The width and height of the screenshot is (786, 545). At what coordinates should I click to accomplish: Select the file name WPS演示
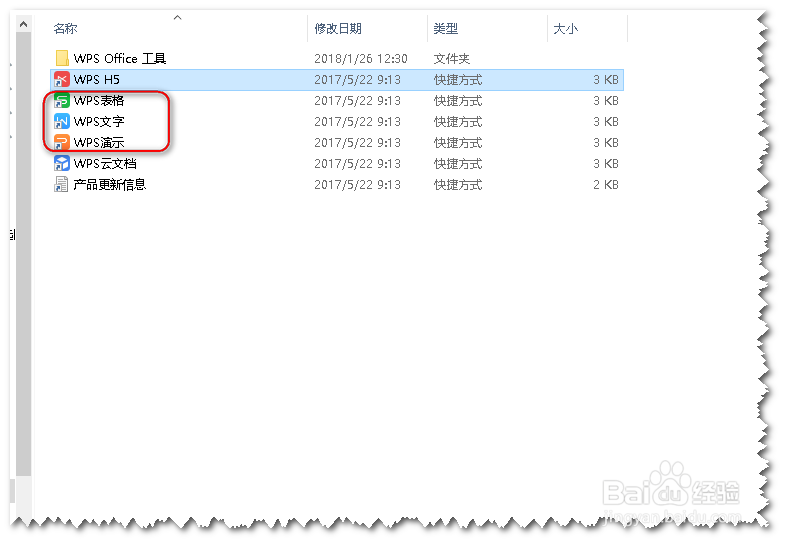(x=99, y=143)
